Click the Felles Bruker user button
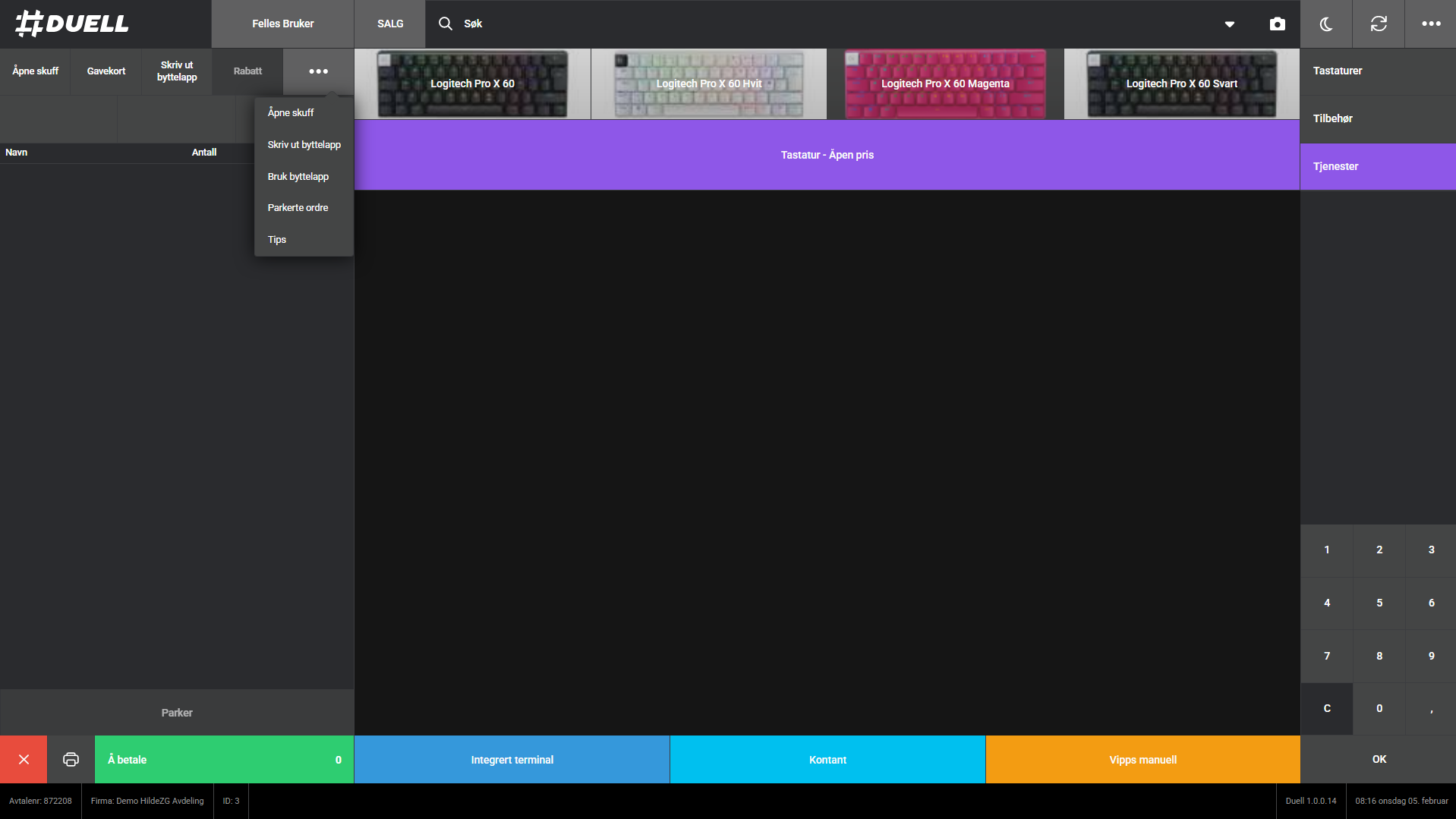 click(x=282, y=24)
